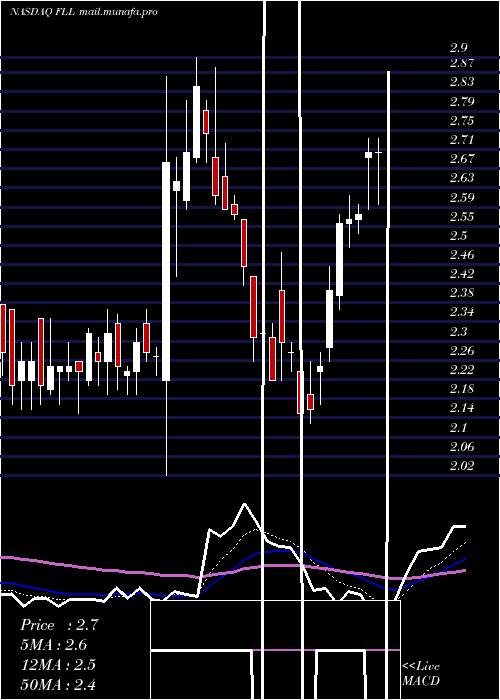Select the 2.18 price axis label

pyautogui.click(x=462, y=389)
